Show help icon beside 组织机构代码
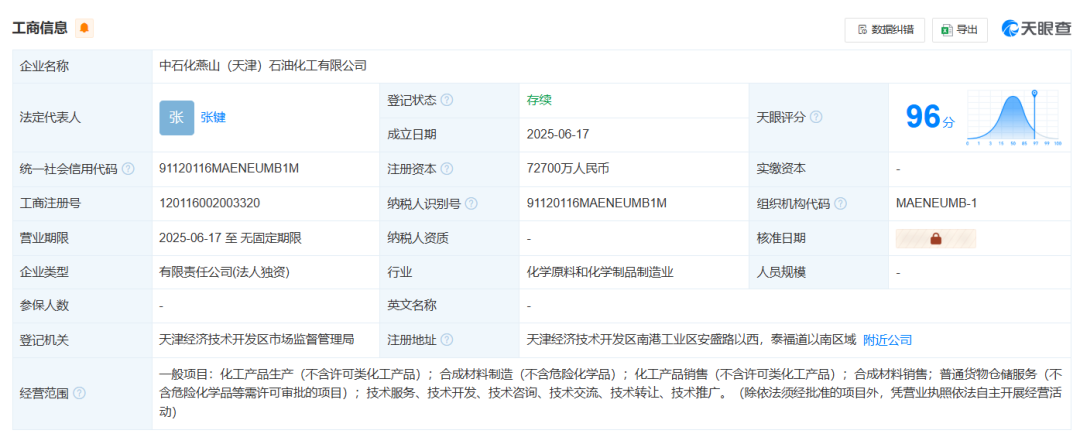The width and height of the screenshot is (1080, 444). click(840, 203)
